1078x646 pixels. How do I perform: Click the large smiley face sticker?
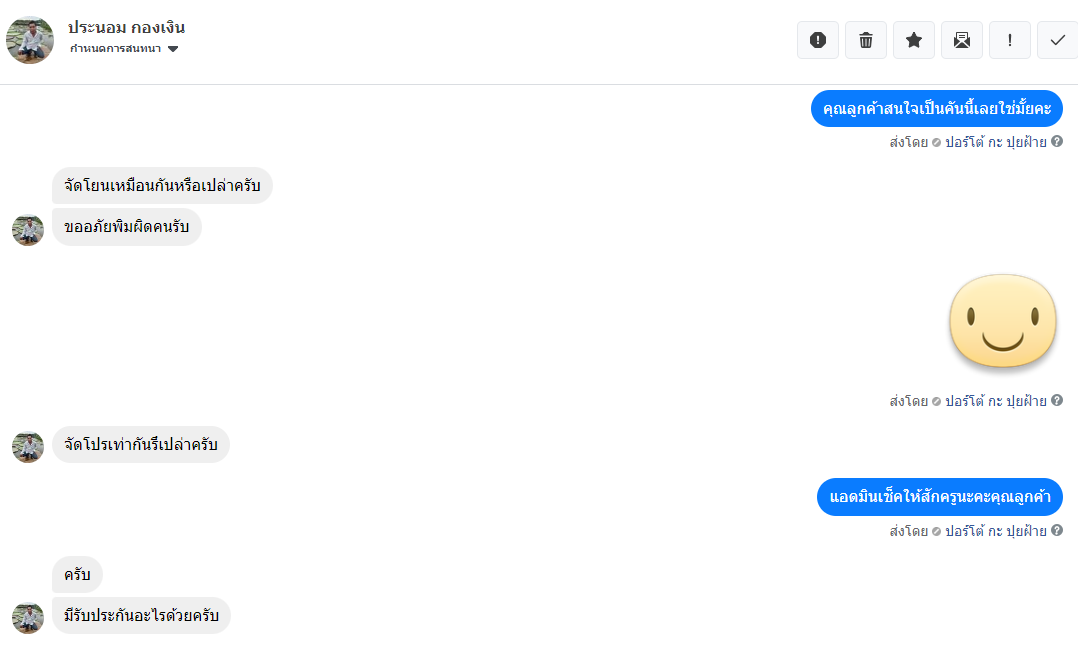pyautogui.click(x=1002, y=320)
